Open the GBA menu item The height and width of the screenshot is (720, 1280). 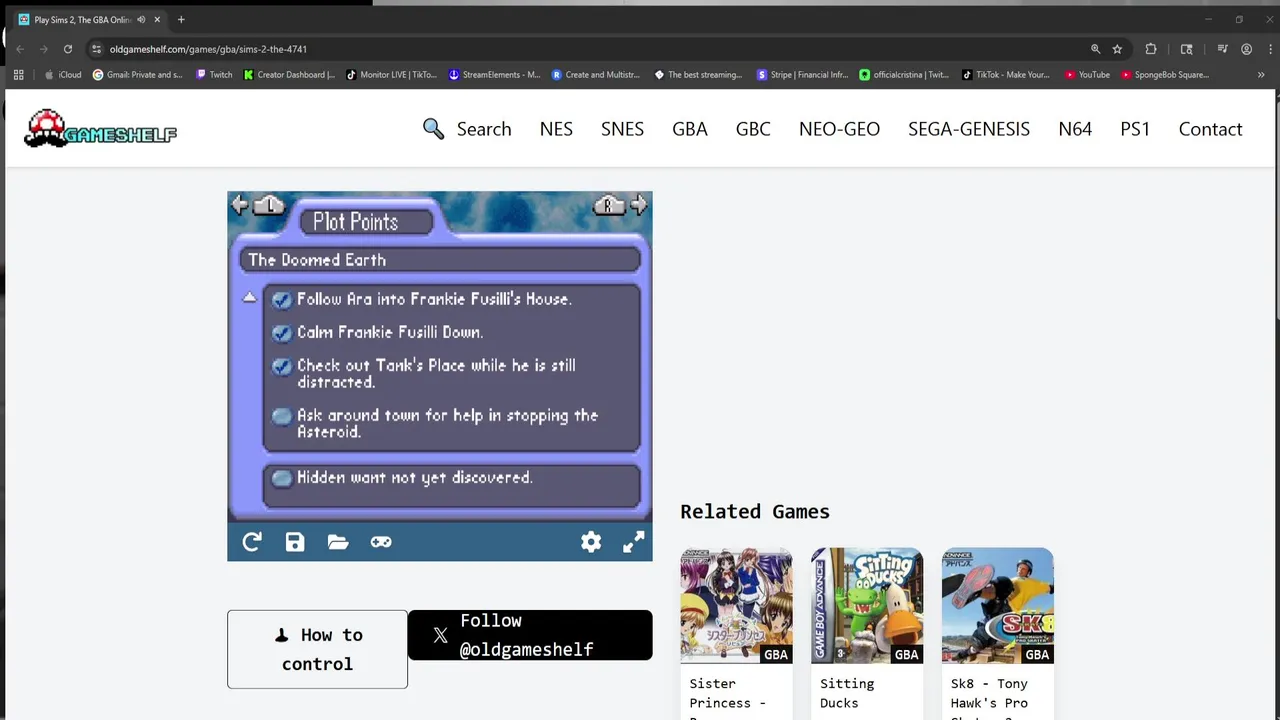690,129
